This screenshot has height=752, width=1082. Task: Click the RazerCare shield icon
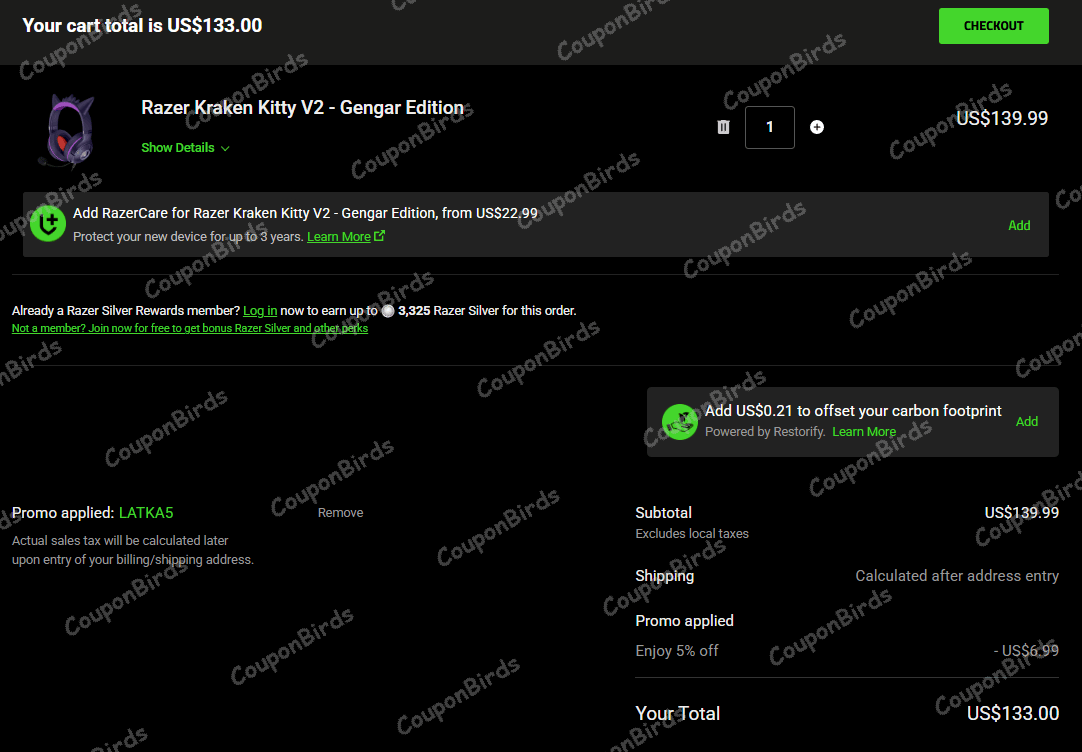(x=48, y=224)
